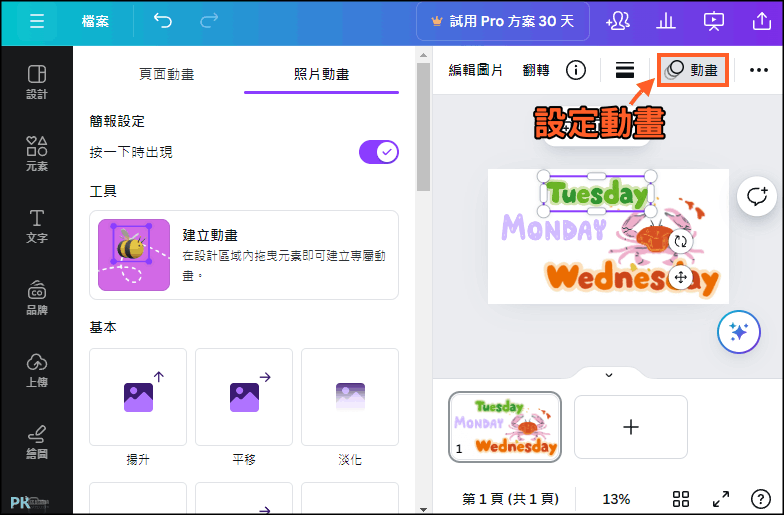Apply the 淡化 fade animation
784x515 pixels.
click(350, 397)
